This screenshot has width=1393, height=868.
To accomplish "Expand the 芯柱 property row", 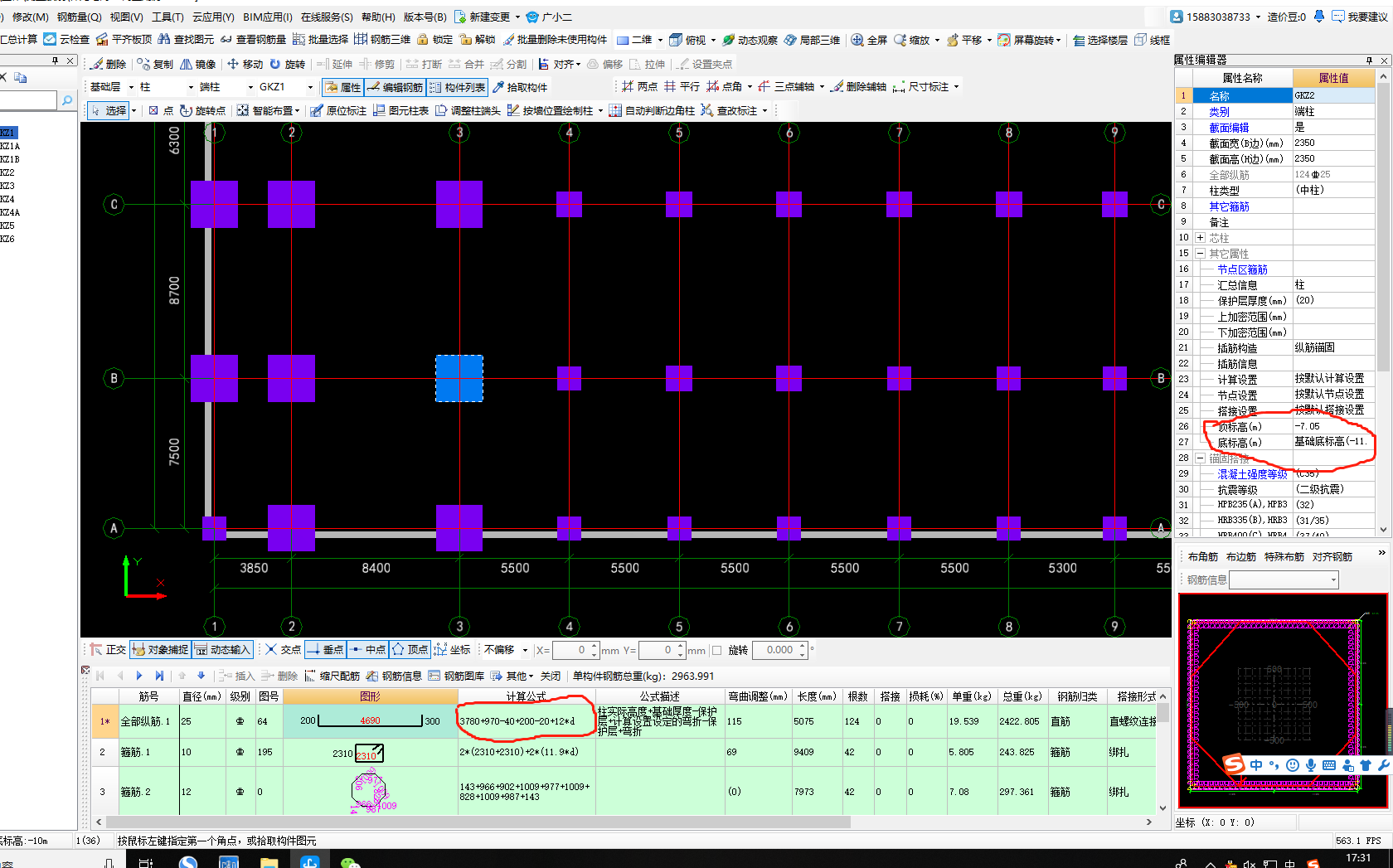I will (1200, 238).
